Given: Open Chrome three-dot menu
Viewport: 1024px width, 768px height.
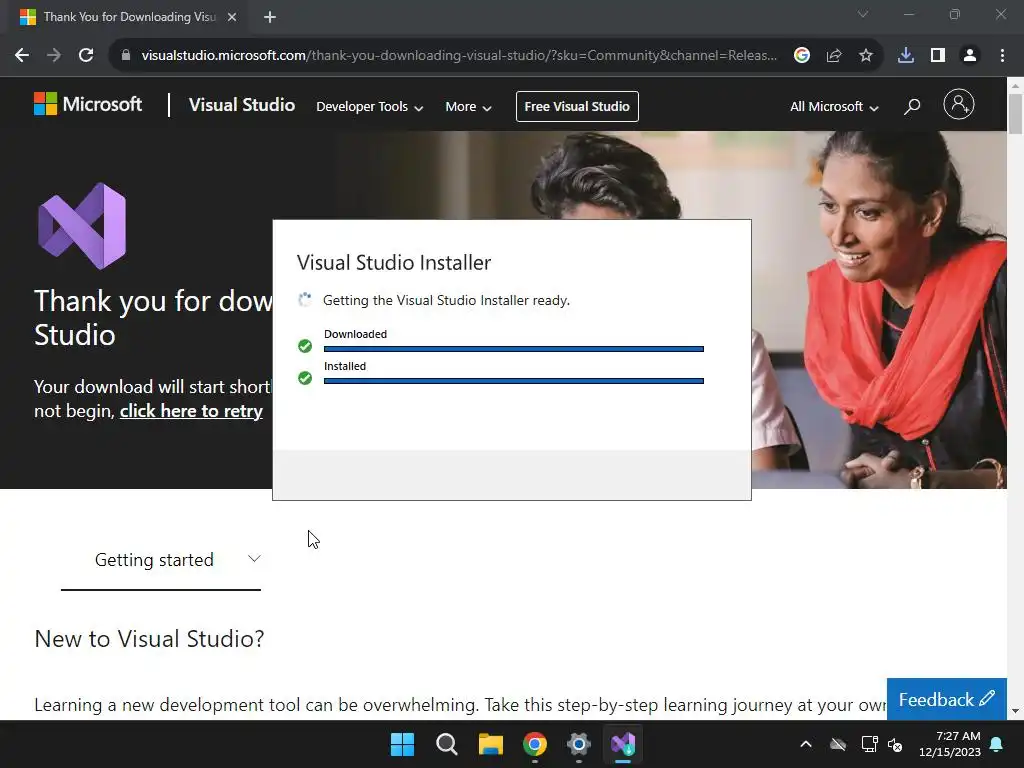Looking at the screenshot, I should (x=1002, y=56).
